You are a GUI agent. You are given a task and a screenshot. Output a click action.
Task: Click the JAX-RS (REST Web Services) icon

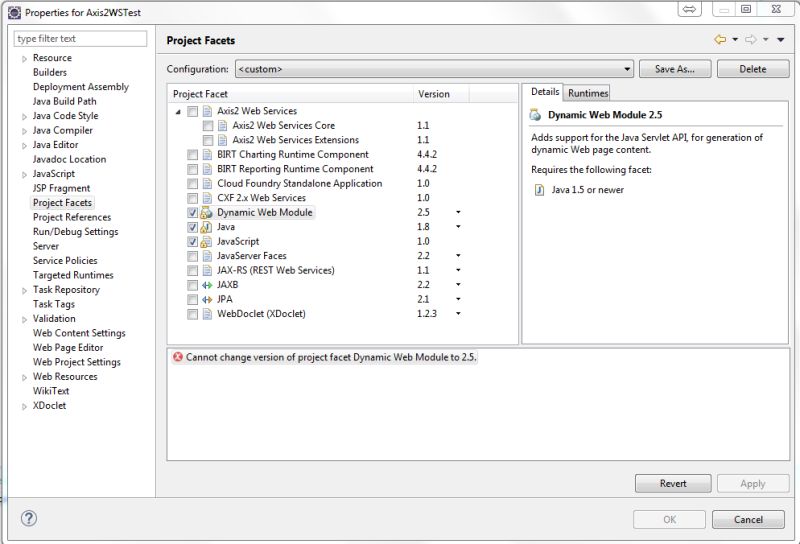tap(207, 270)
